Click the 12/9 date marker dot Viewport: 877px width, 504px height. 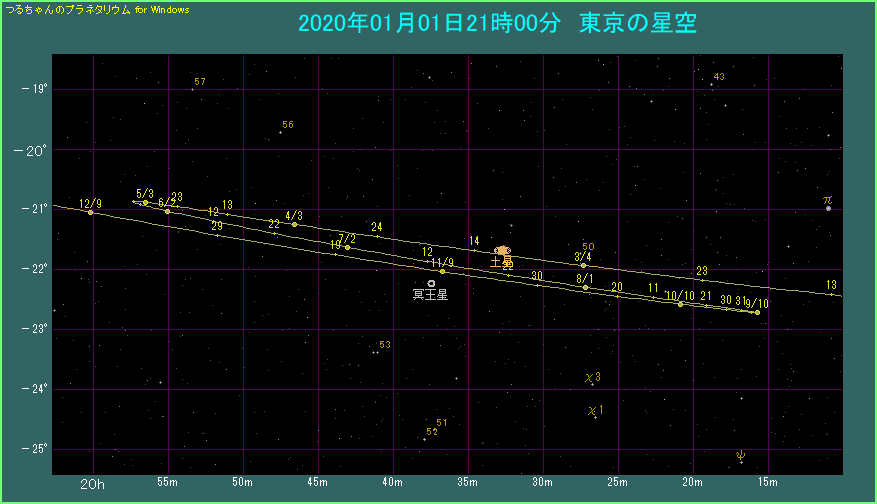(91, 212)
